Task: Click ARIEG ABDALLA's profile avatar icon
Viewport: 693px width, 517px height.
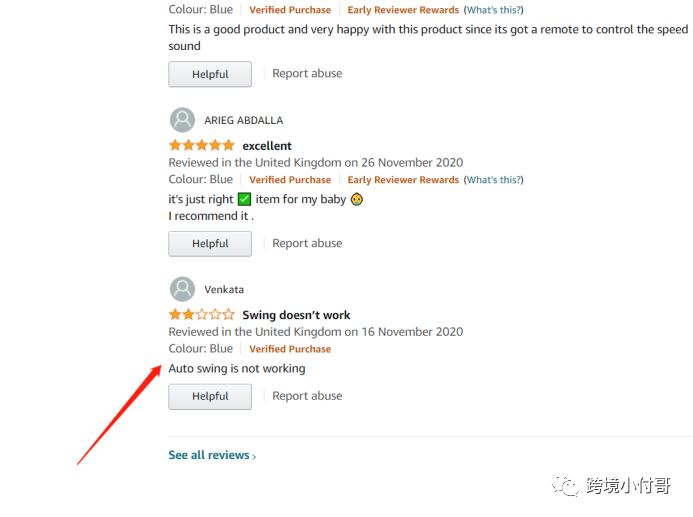Action: (x=182, y=120)
